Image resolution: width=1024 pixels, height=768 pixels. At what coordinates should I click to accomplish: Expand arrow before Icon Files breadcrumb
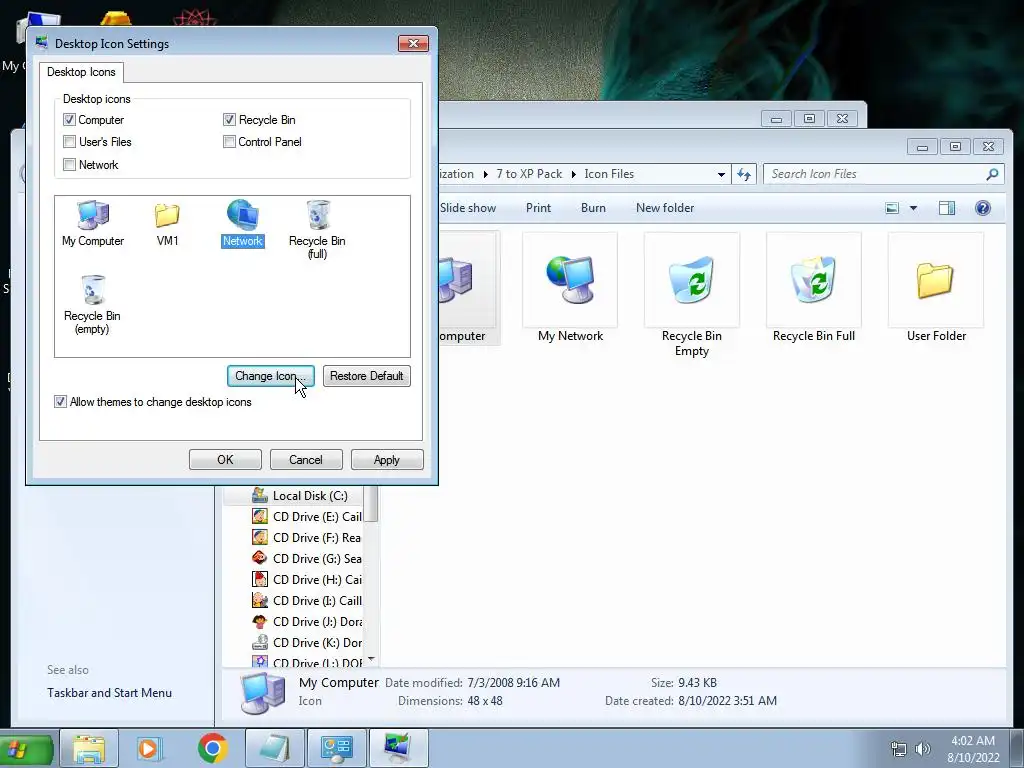pyautogui.click(x=573, y=174)
